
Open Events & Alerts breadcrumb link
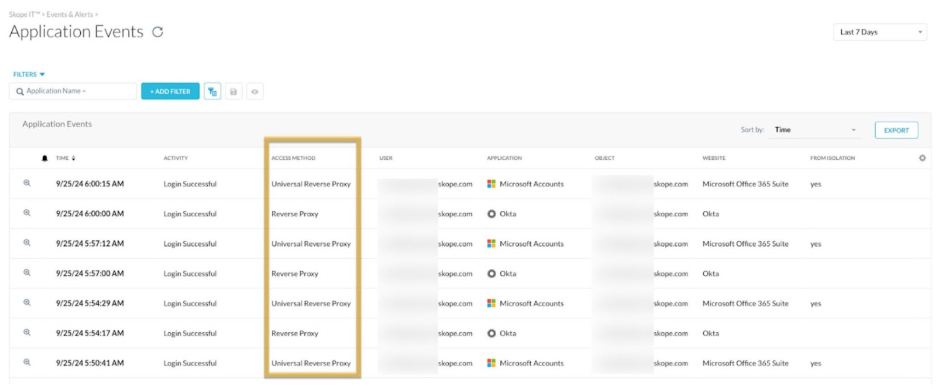point(70,14)
